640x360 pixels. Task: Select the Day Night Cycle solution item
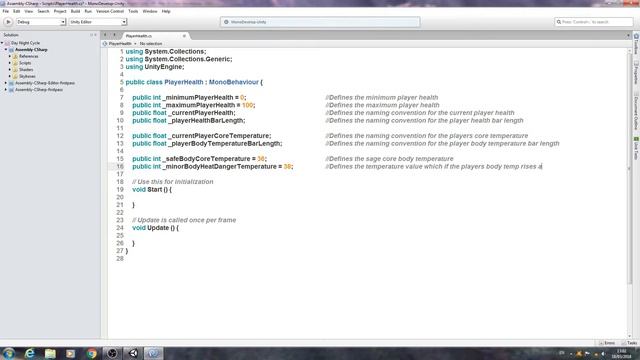click(25, 43)
